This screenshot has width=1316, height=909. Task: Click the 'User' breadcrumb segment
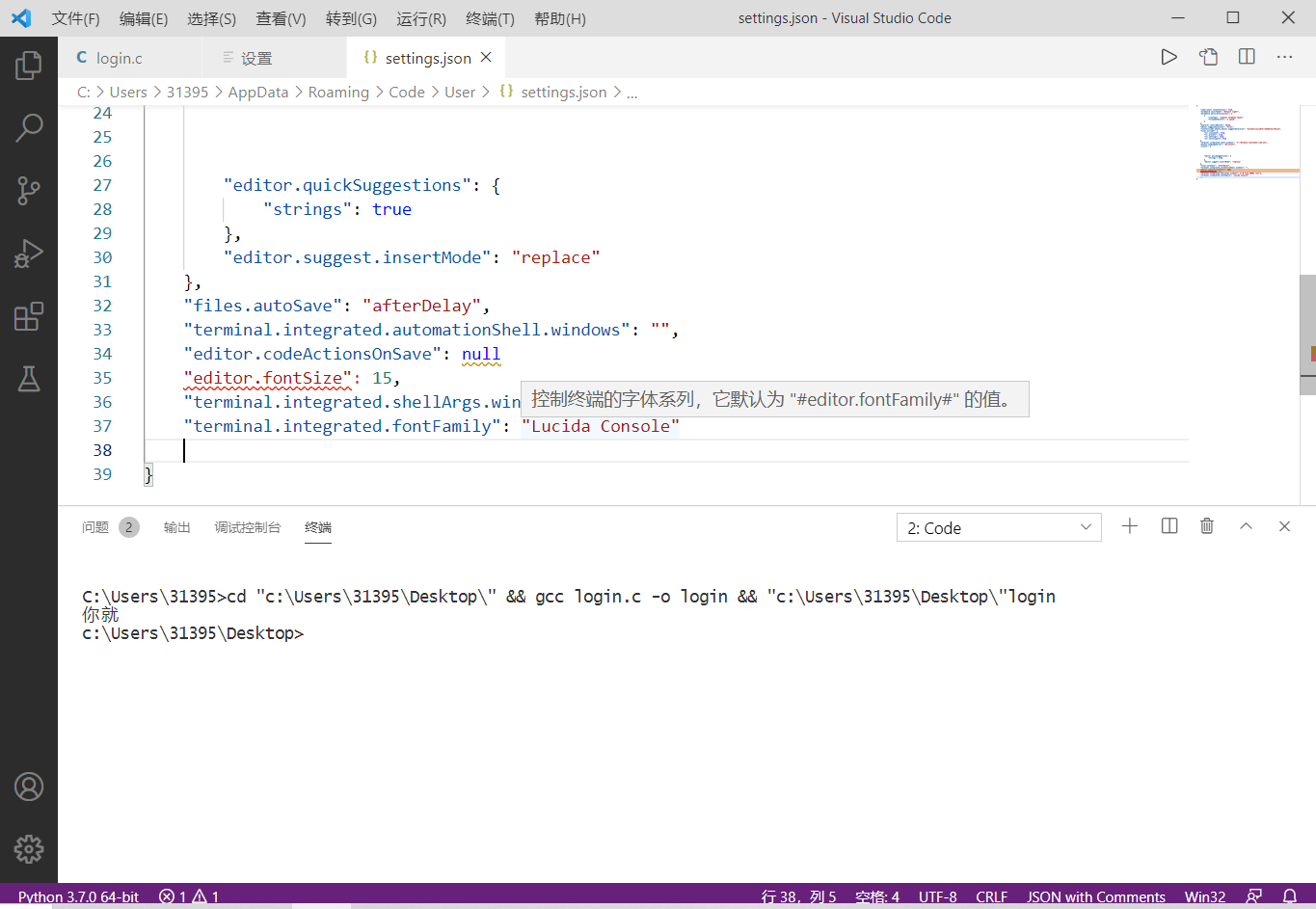(x=460, y=93)
